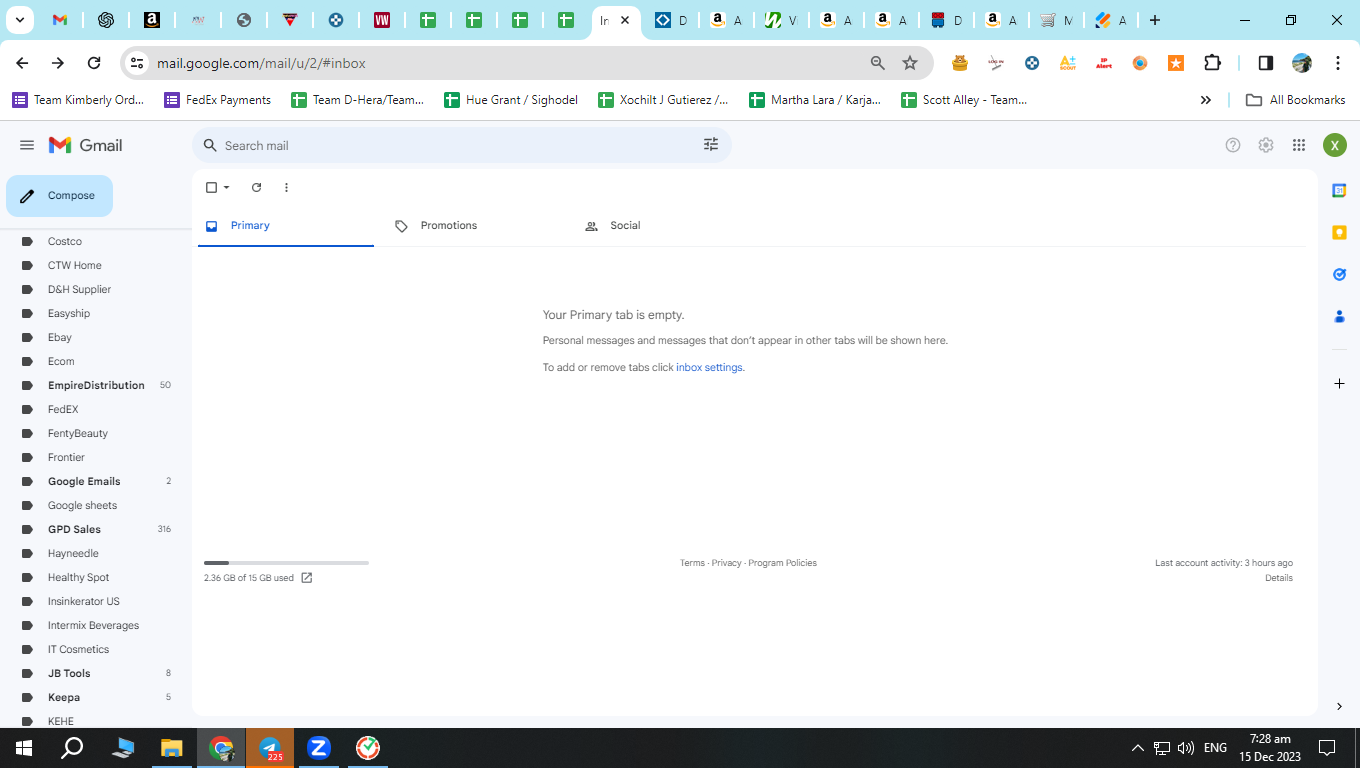Open the Privacy link

point(727,563)
